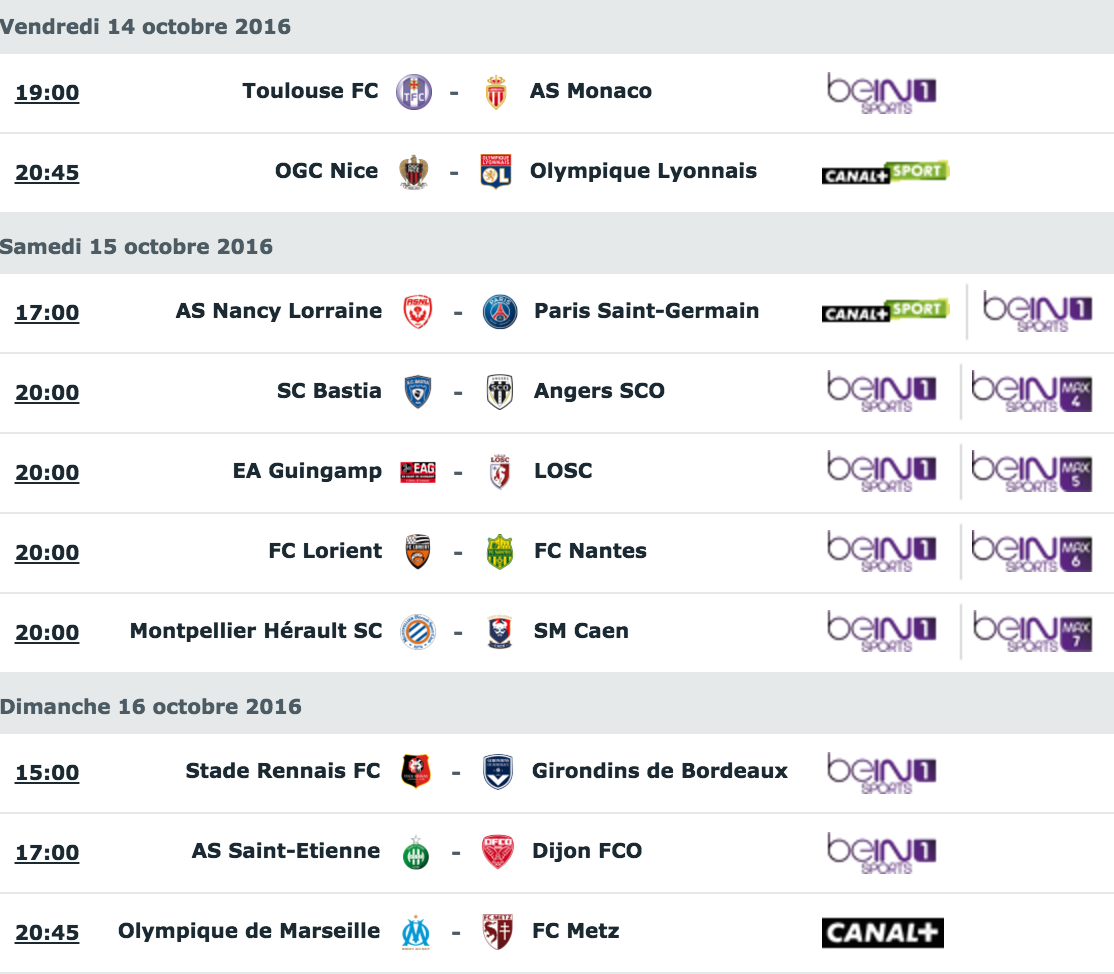Click the Dijon FCO red crest

pos(497,852)
